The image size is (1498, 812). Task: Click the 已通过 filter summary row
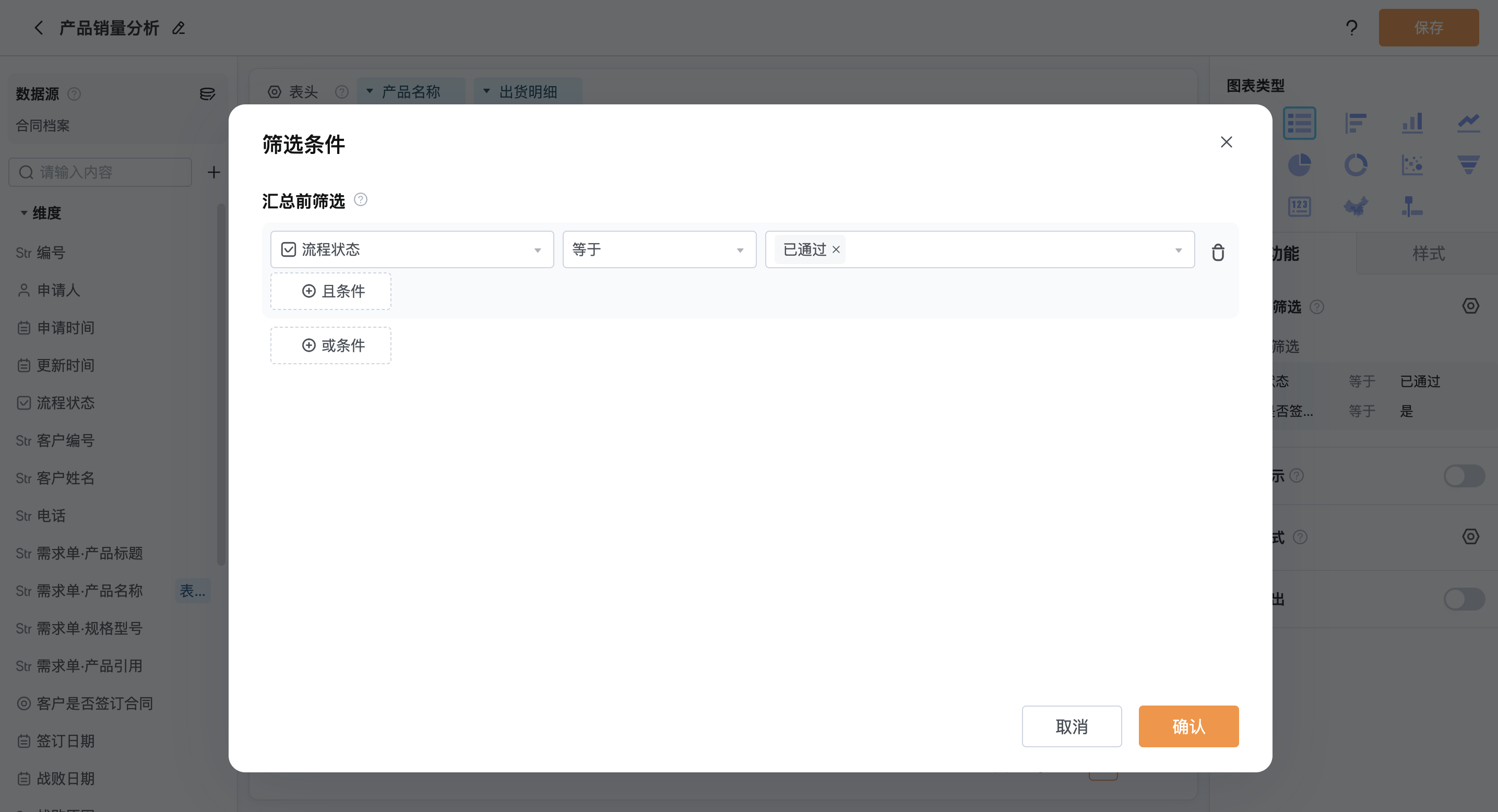pyautogui.click(x=1384, y=381)
